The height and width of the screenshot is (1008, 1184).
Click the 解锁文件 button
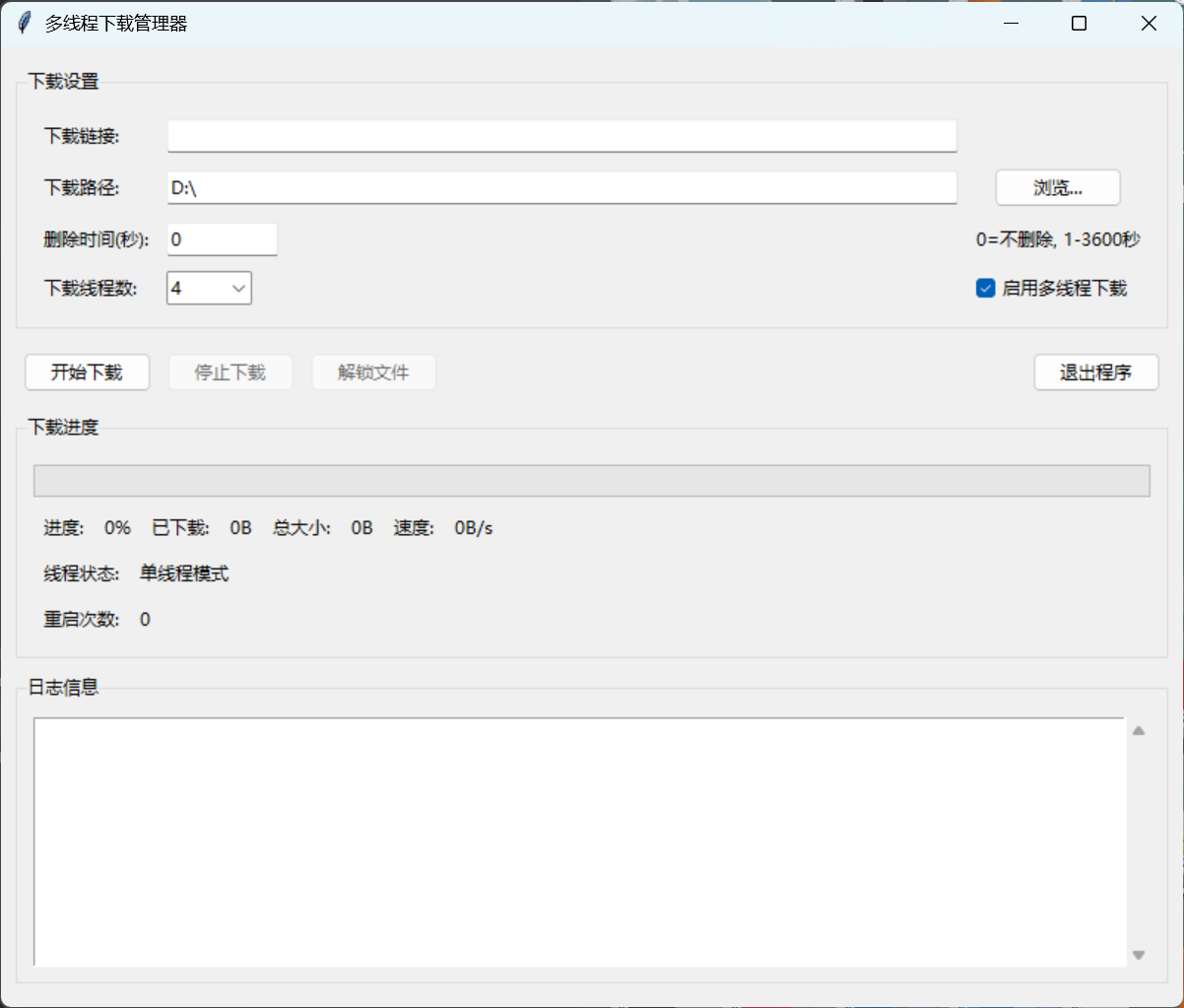tap(373, 372)
